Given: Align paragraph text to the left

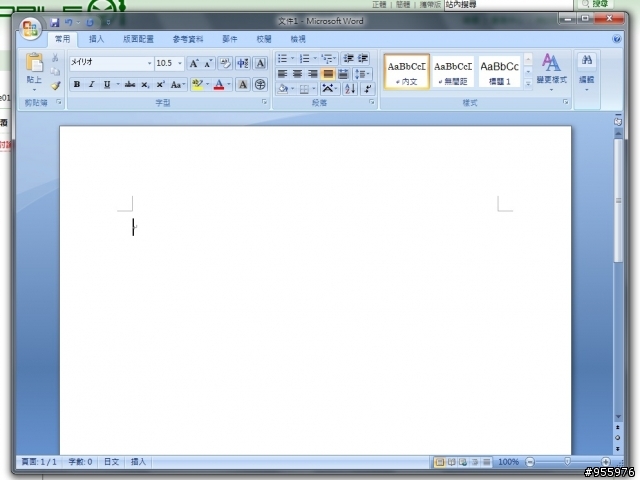Looking at the screenshot, I should (x=282, y=74).
